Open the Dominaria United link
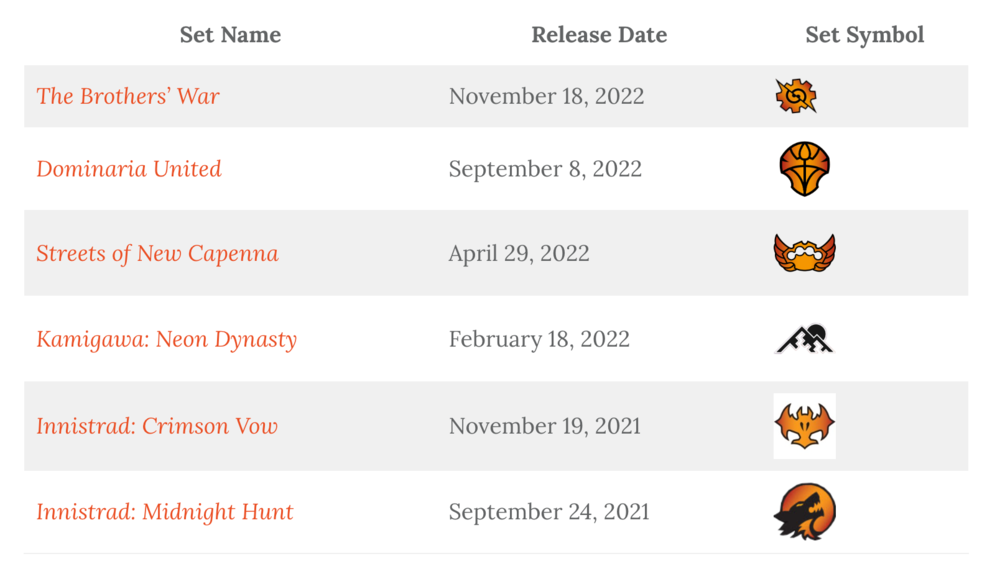Viewport: 1000px width, 569px height. tap(129, 168)
